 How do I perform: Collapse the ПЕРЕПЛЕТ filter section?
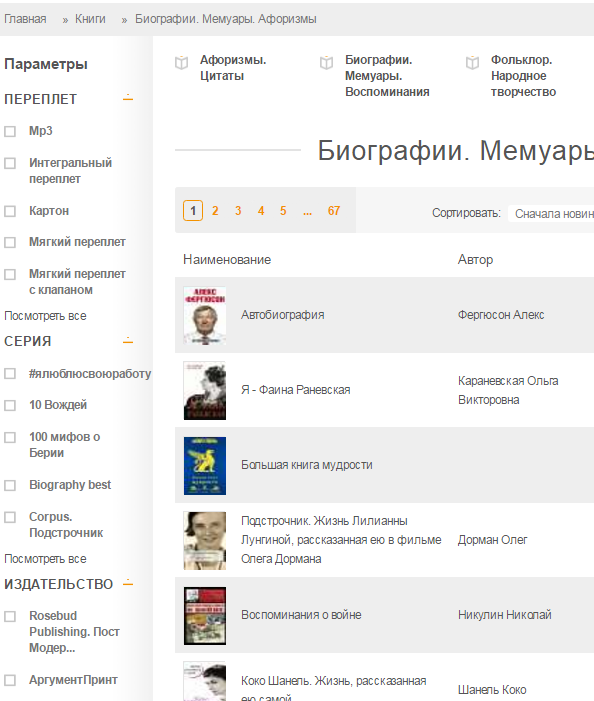point(128,98)
